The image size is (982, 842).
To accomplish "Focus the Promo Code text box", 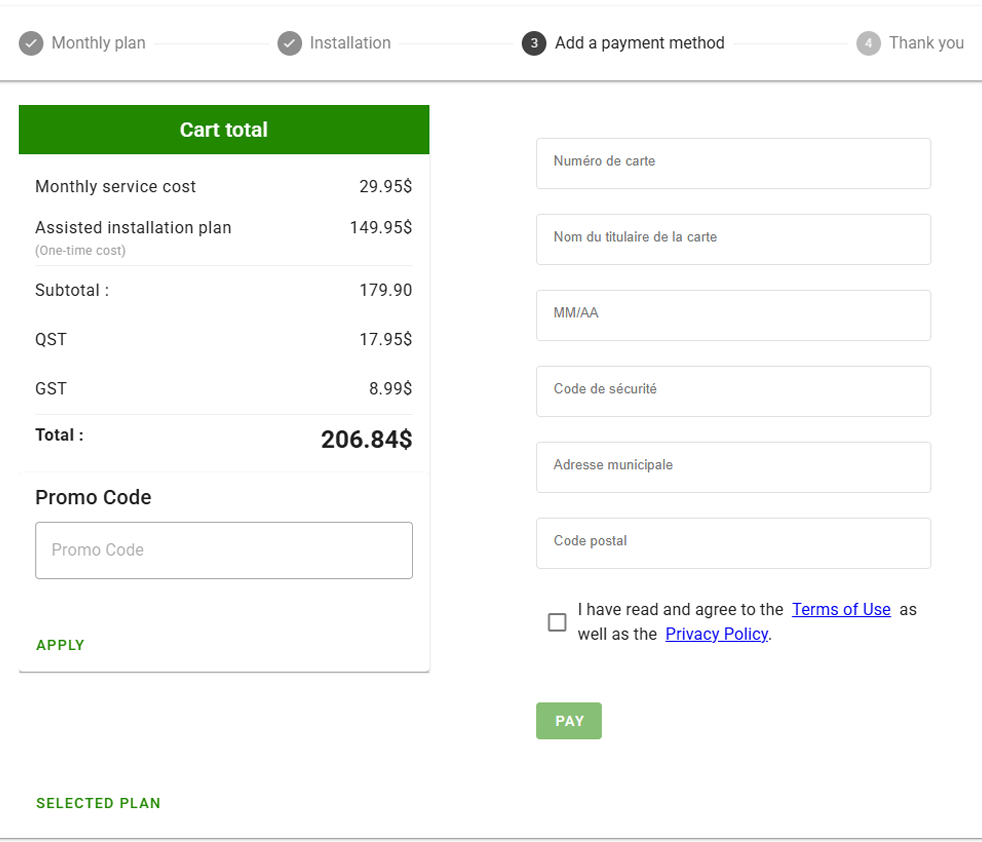I will coord(224,550).
